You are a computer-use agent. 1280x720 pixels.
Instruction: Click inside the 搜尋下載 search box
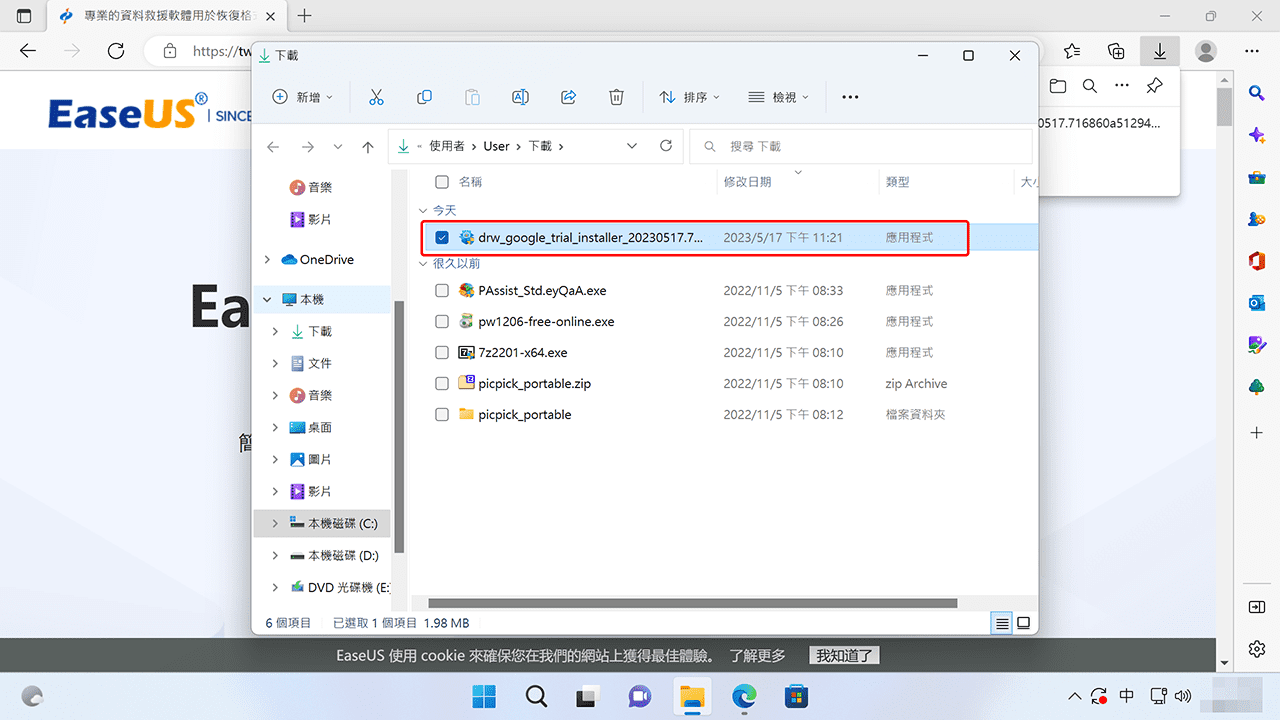click(x=860, y=146)
